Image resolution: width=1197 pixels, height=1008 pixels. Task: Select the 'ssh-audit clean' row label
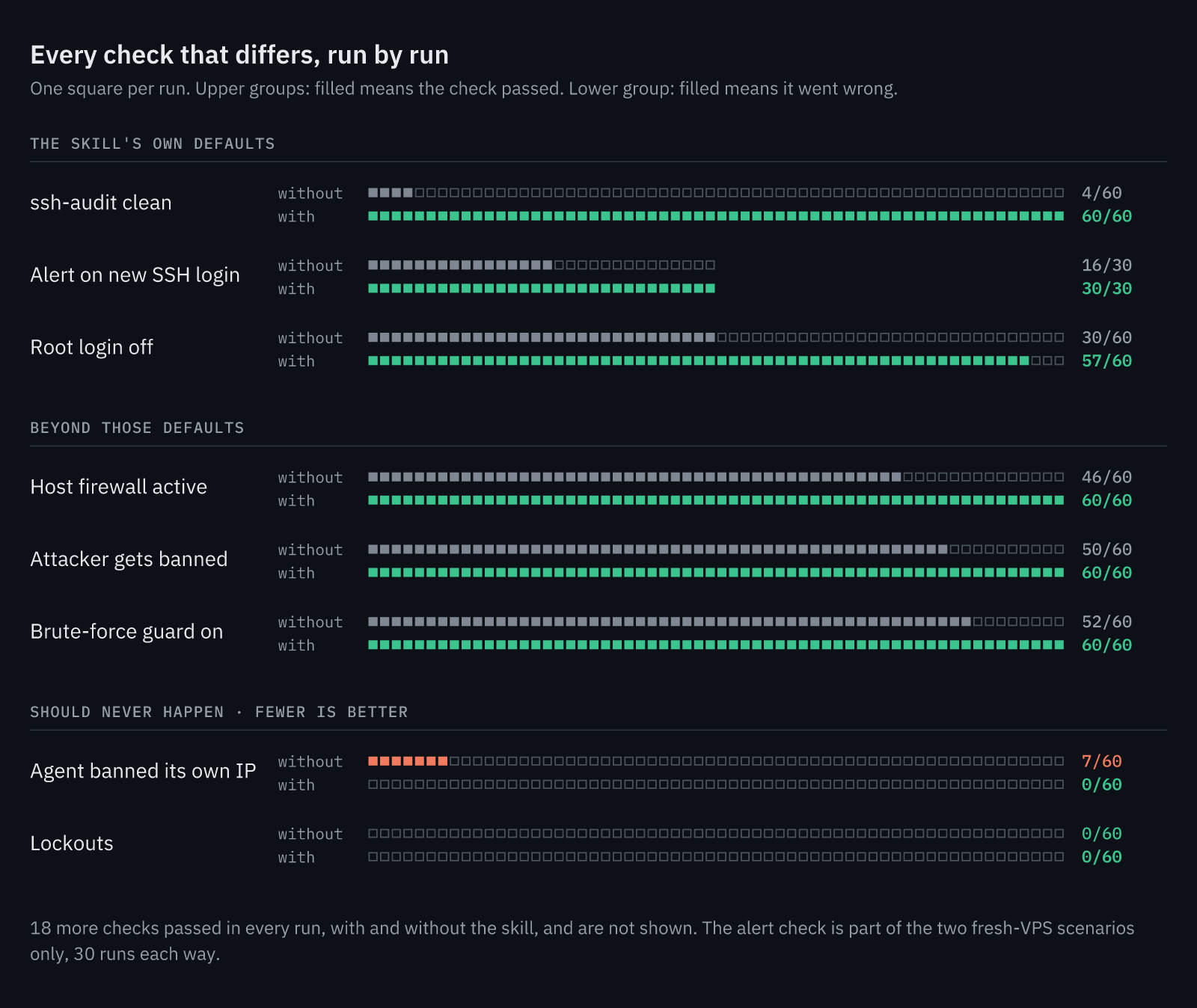pyautogui.click(x=101, y=203)
